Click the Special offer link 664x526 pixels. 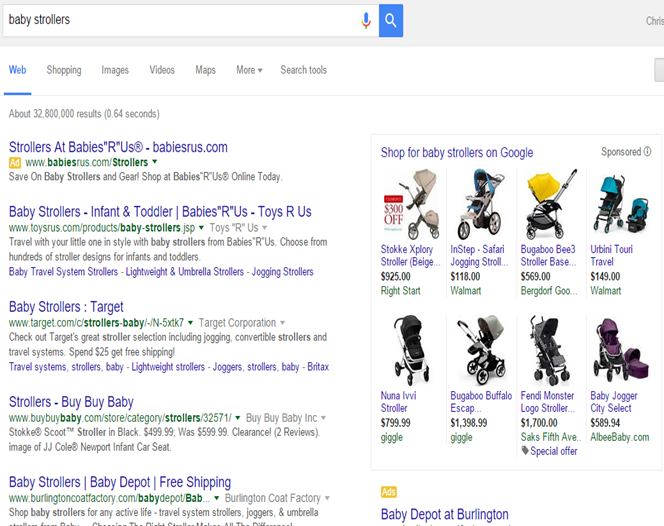pos(553,451)
